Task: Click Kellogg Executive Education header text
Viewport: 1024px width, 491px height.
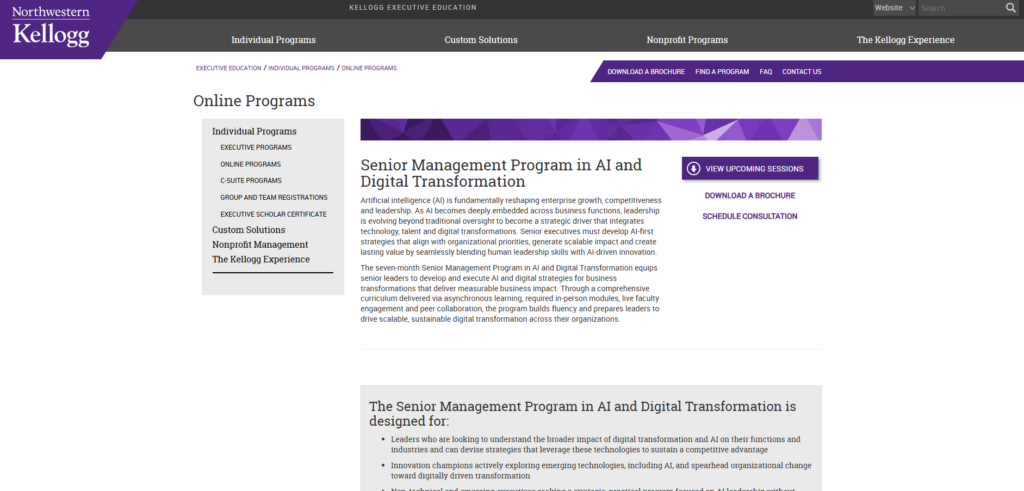Action: [x=413, y=8]
